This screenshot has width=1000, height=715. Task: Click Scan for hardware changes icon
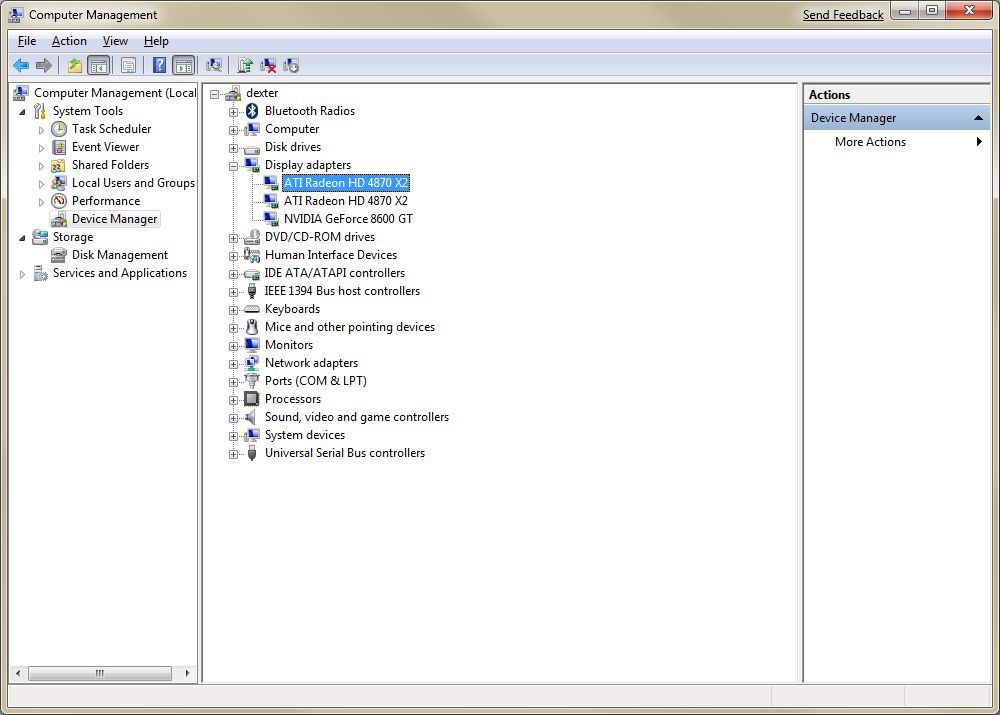[213, 66]
